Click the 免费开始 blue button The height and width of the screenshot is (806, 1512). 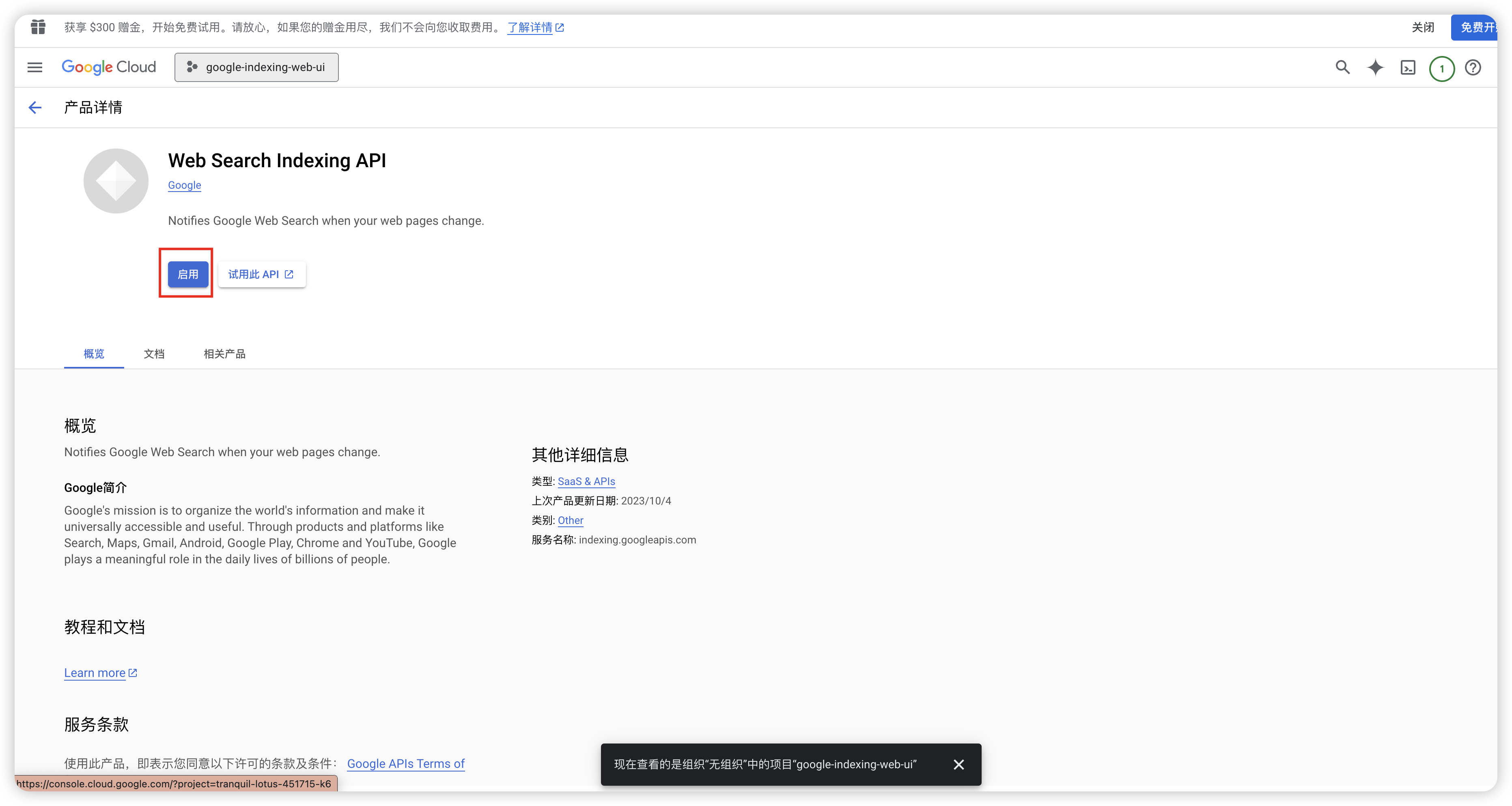click(x=1474, y=27)
